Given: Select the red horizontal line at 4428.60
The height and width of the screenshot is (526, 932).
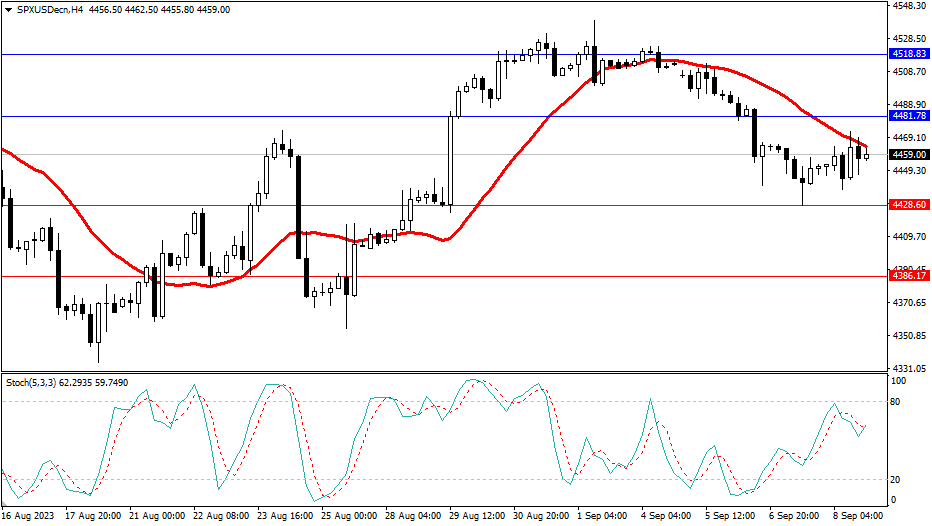Looking at the screenshot, I should pyautogui.click(x=600, y=205).
